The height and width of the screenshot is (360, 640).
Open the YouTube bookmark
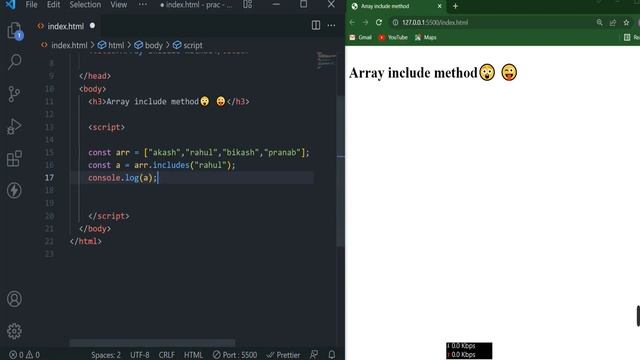click(x=393, y=38)
